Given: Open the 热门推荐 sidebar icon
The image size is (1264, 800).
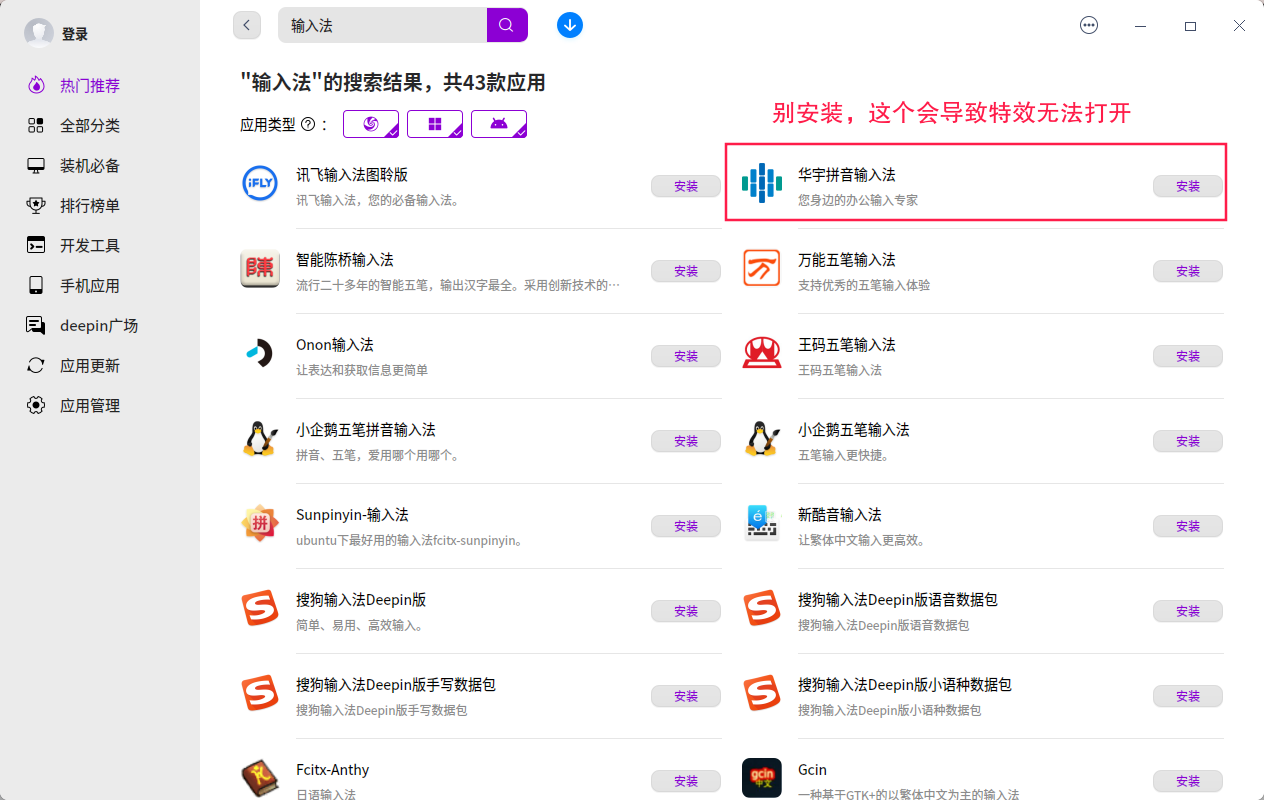Looking at the screenshot, I should 37,85.
